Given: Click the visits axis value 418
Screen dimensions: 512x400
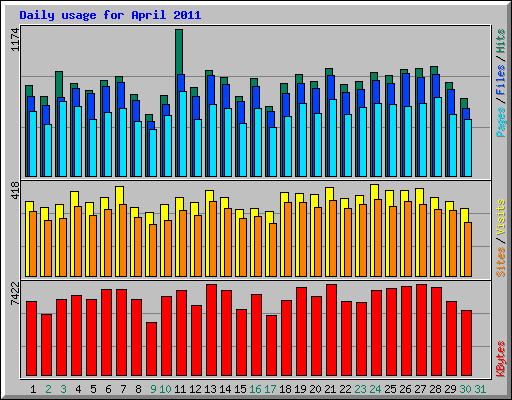Looking at the screenshot, I should [x=15, y=190].
